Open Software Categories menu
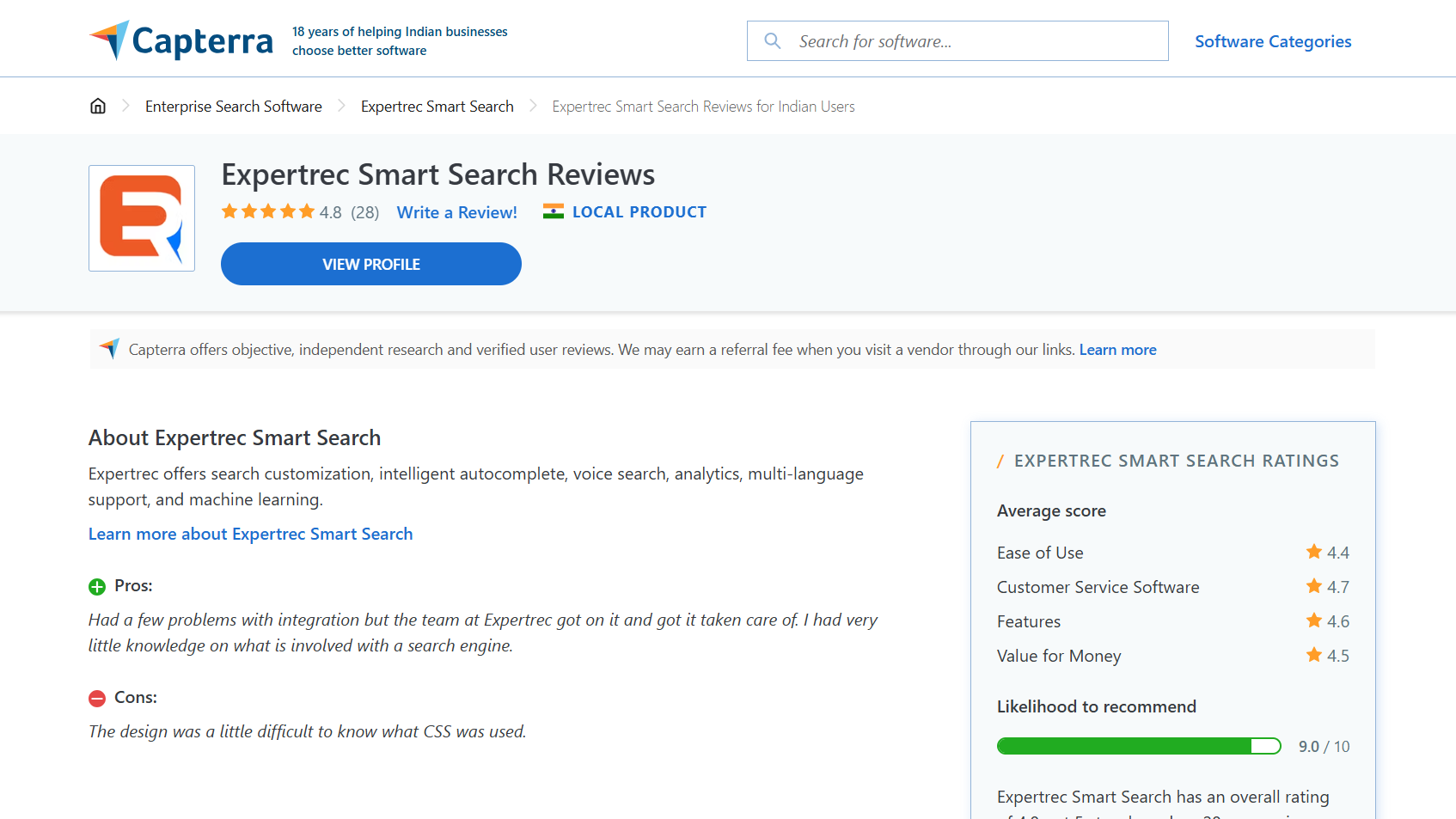 coord(1272,41)
